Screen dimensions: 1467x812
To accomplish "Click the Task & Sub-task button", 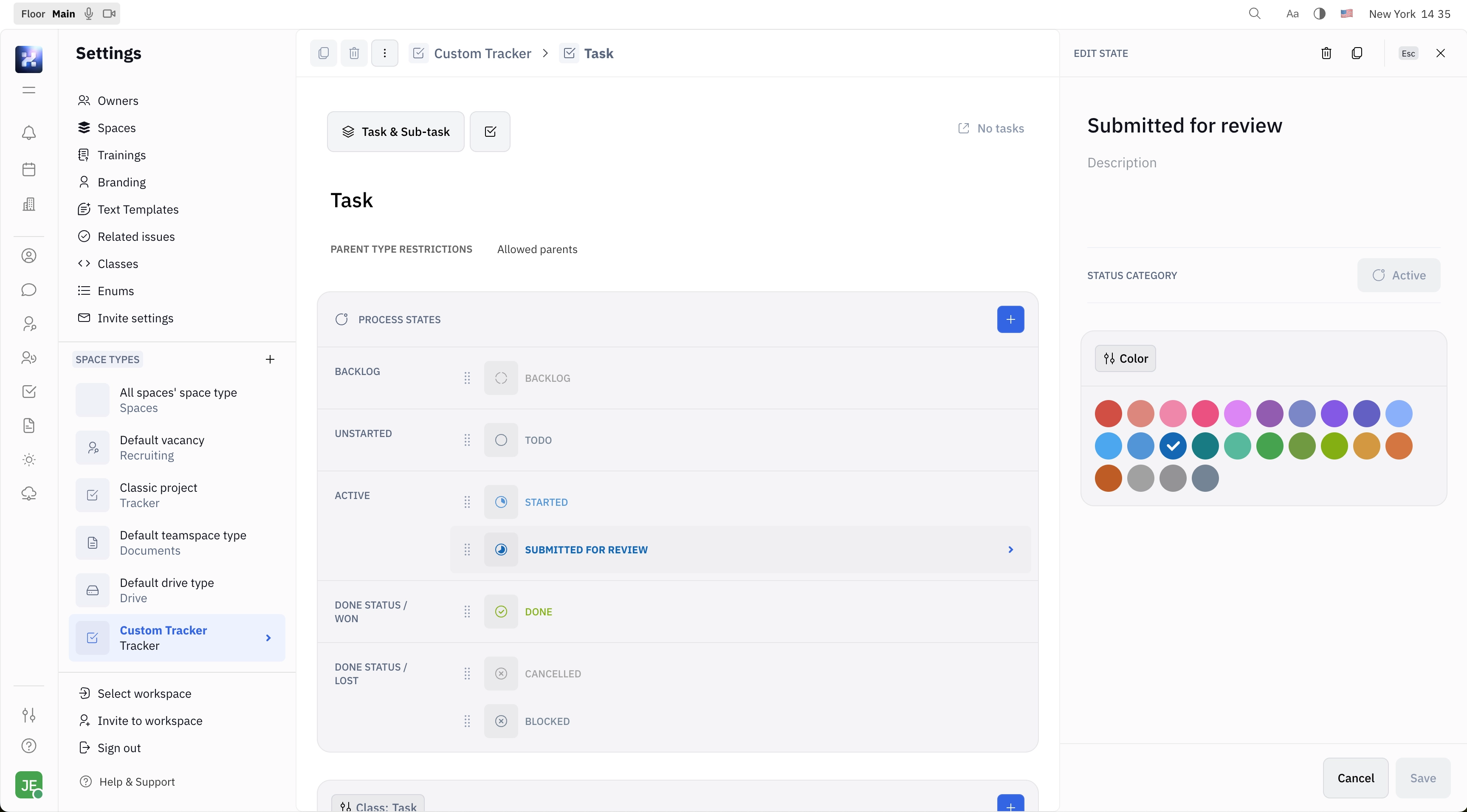I will coord(395,132).
